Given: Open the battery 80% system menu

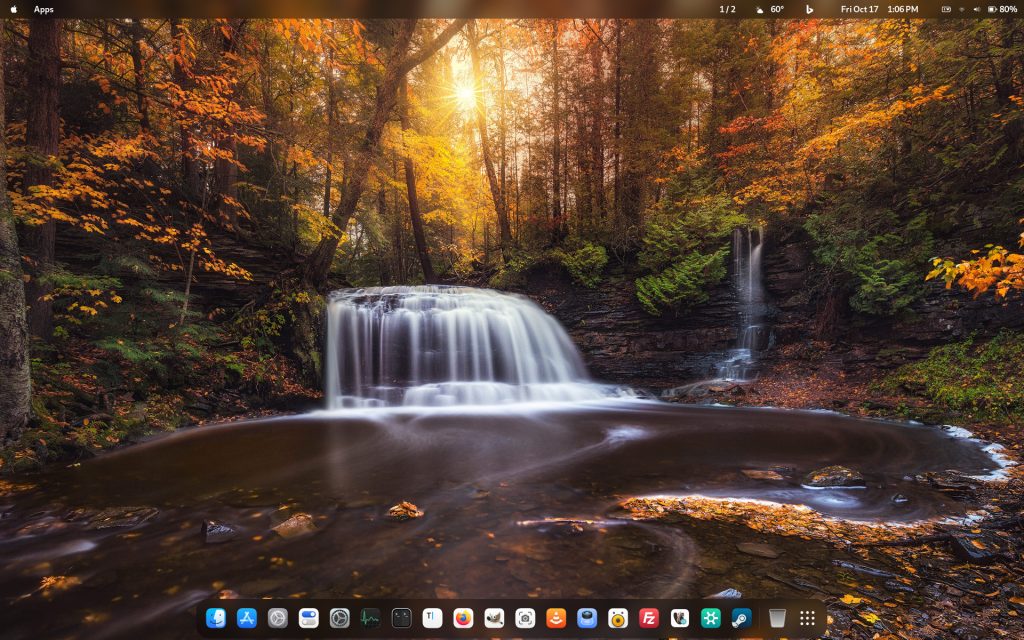Looking at the screenshot, I should click(x=1002, y=9).
